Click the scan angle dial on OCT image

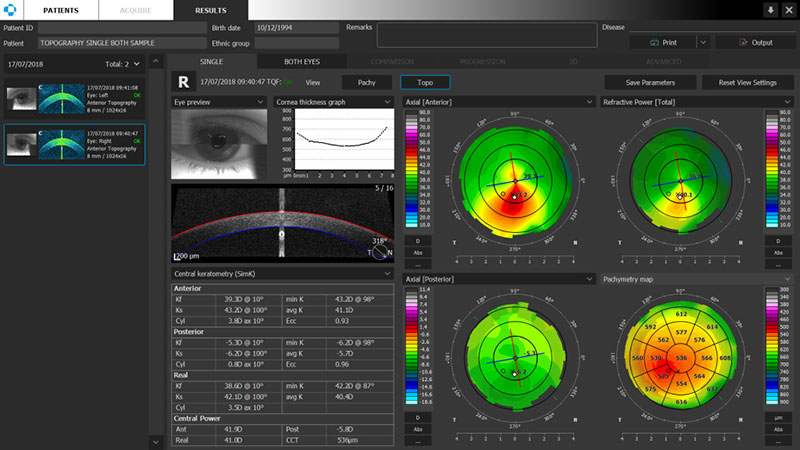click(x=380, y=252)
